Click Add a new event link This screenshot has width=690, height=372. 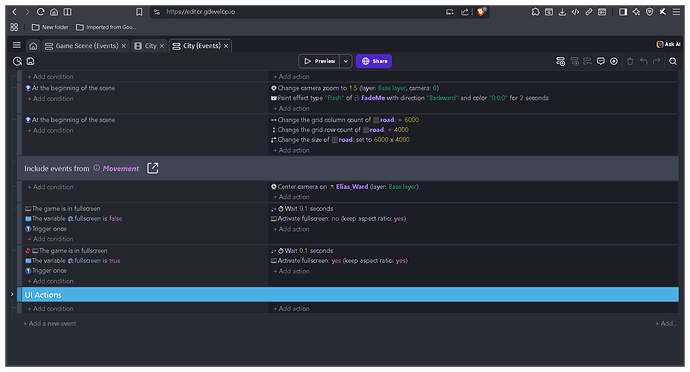pos(50,324)
